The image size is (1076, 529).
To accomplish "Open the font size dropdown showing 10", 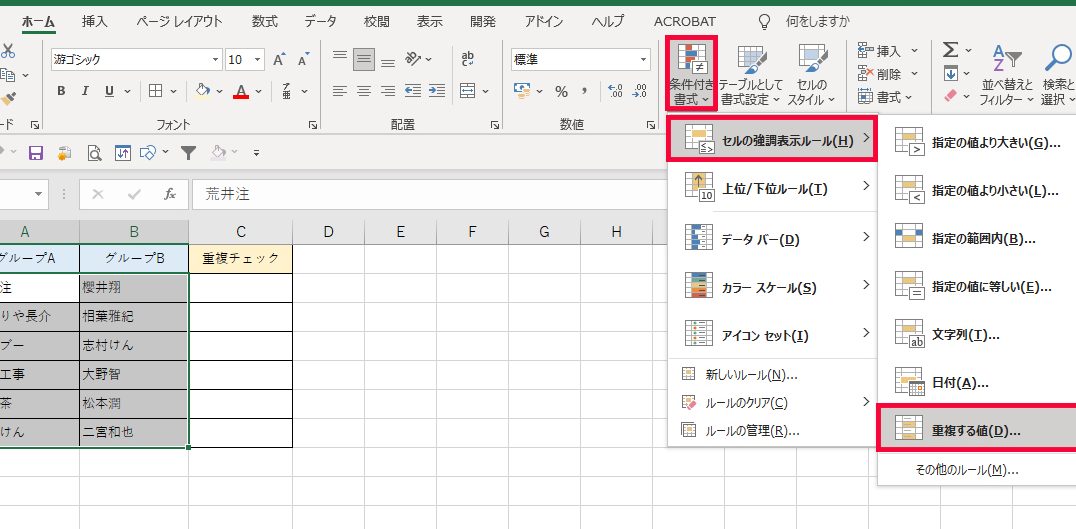I will (x=258, y=60).
